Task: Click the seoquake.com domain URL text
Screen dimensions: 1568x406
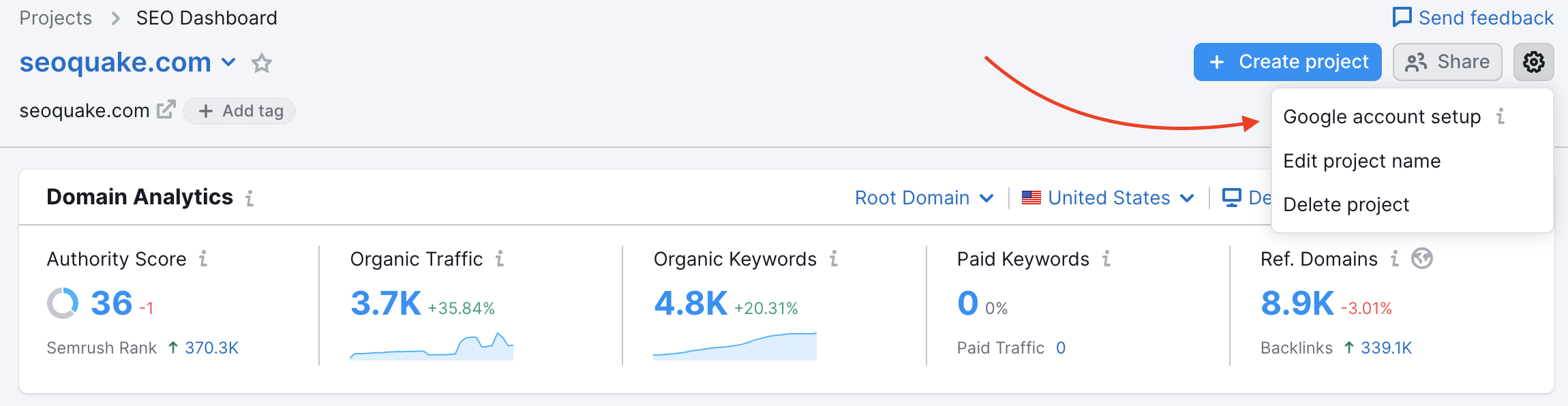Action: pyautogui.click(x=85, y=110)
